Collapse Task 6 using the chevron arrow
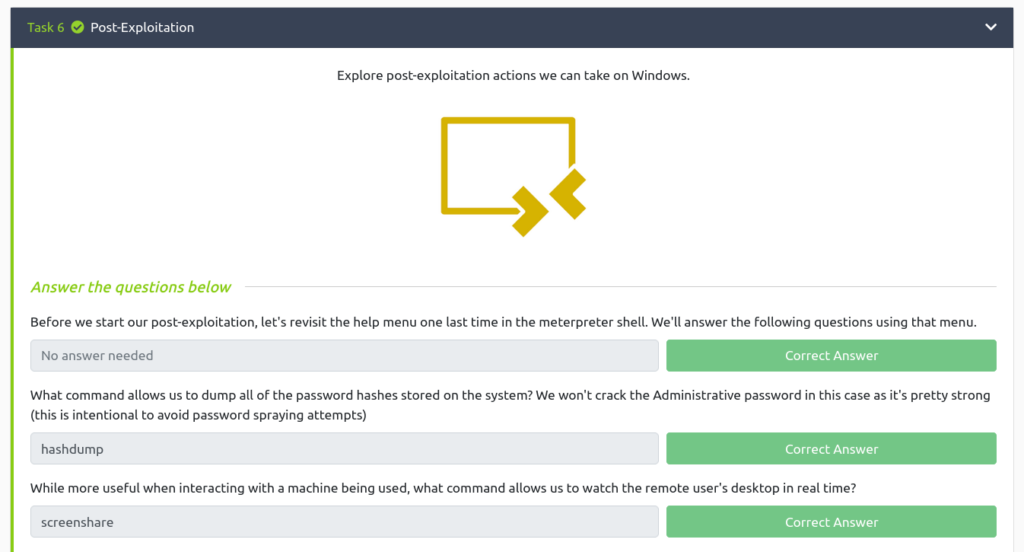Viewport: 1024px width, 552px height. (991, 27)
